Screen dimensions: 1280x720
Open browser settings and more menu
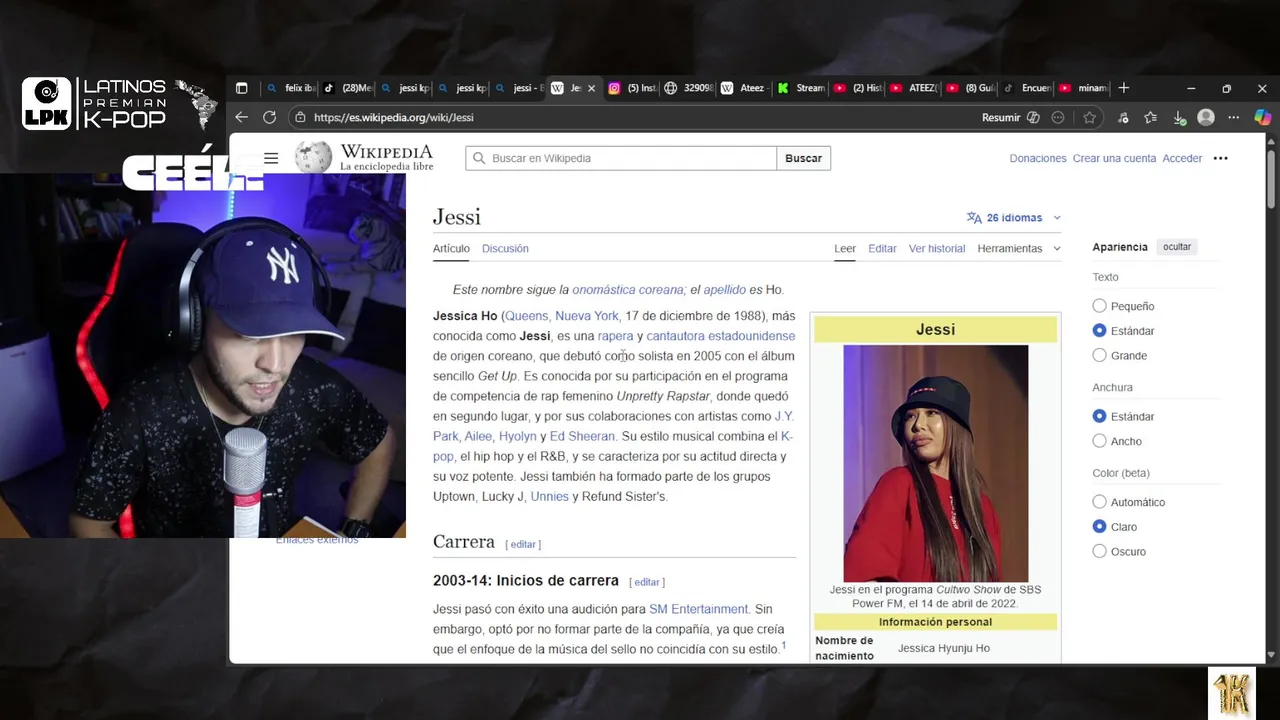(x=1234, y=117)
